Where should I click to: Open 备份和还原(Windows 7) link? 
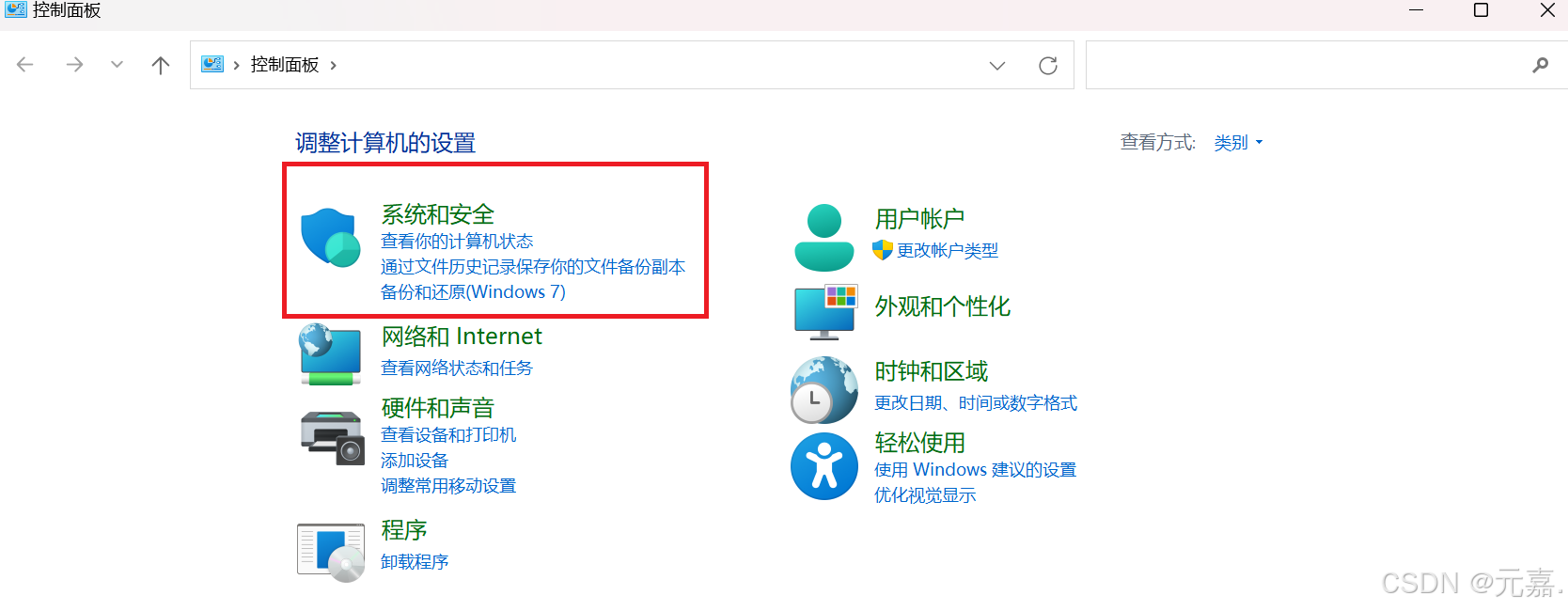473,292
